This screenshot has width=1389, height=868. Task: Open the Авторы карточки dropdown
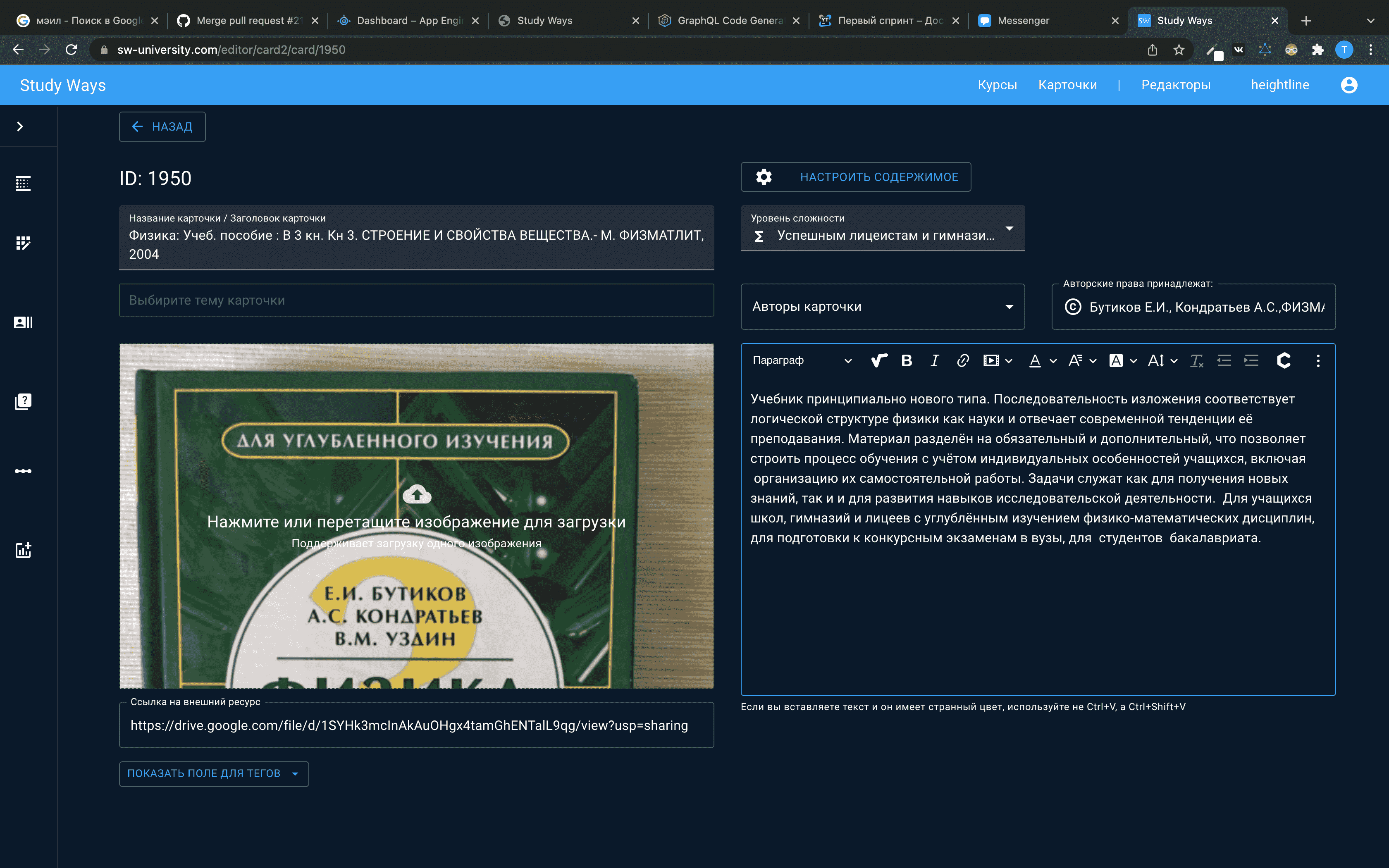point(883,307)
